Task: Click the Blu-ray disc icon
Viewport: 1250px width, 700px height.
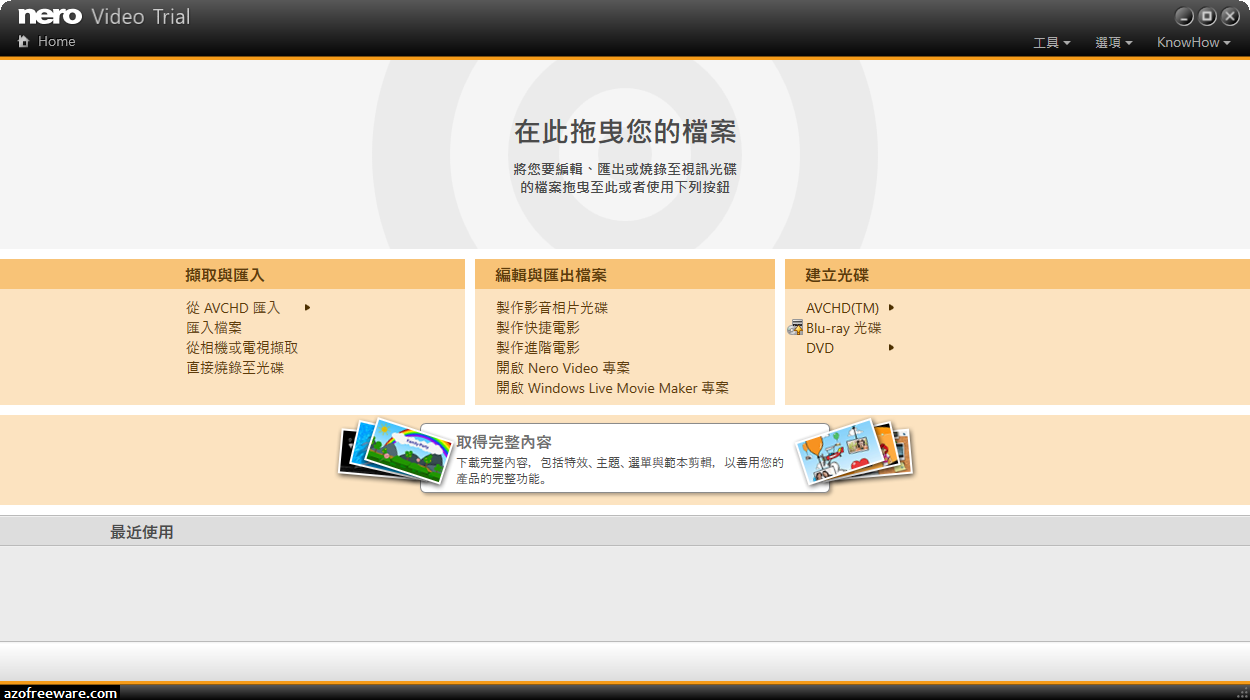Action: (x=795, y=328)
